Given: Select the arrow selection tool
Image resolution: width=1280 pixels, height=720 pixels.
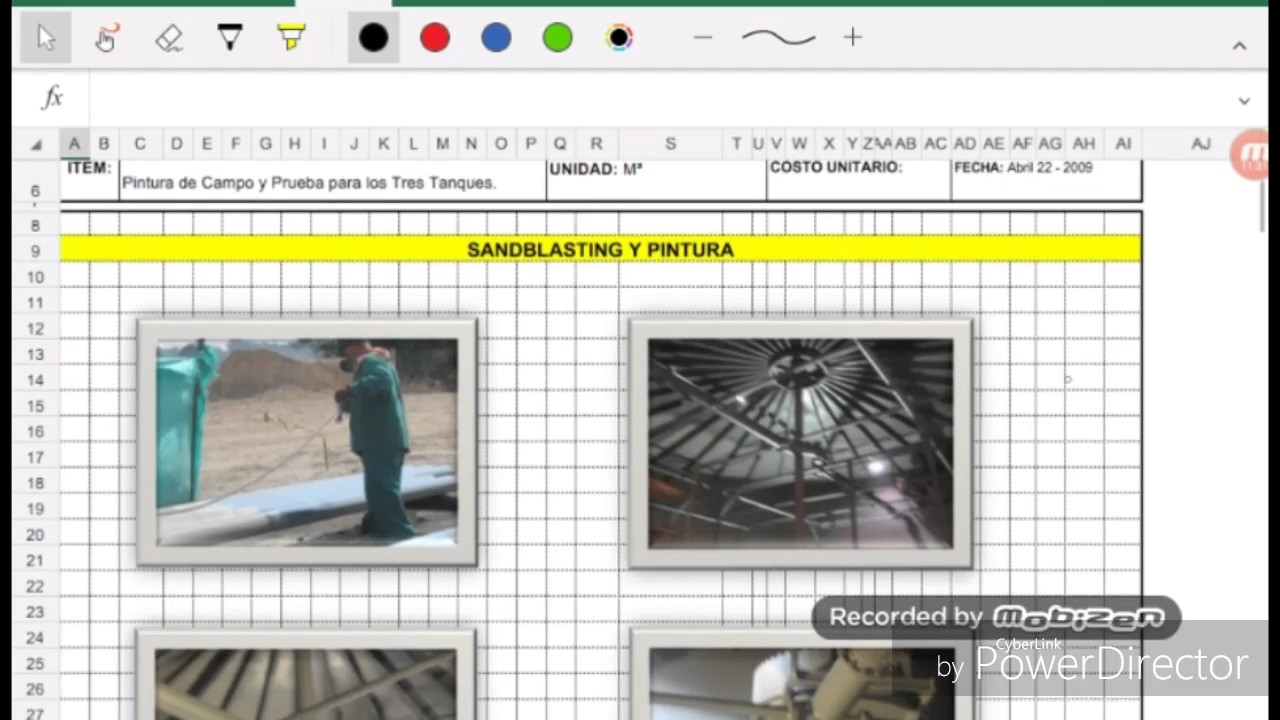Looking at the screenshot, I should coord(45,38).
